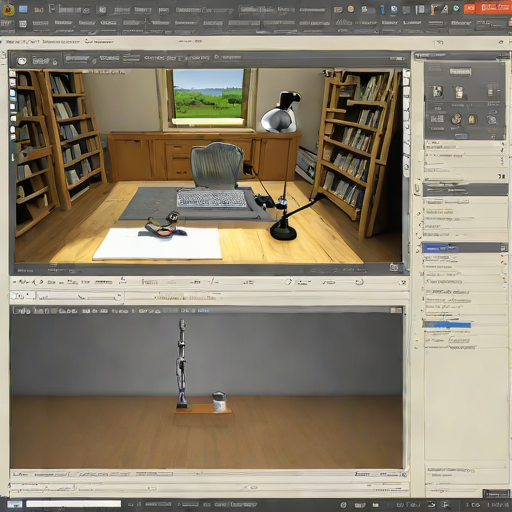Screen dimensions: 512x512
Task: Collapse the dark gray section header in right sidebar
Action: 465,190
